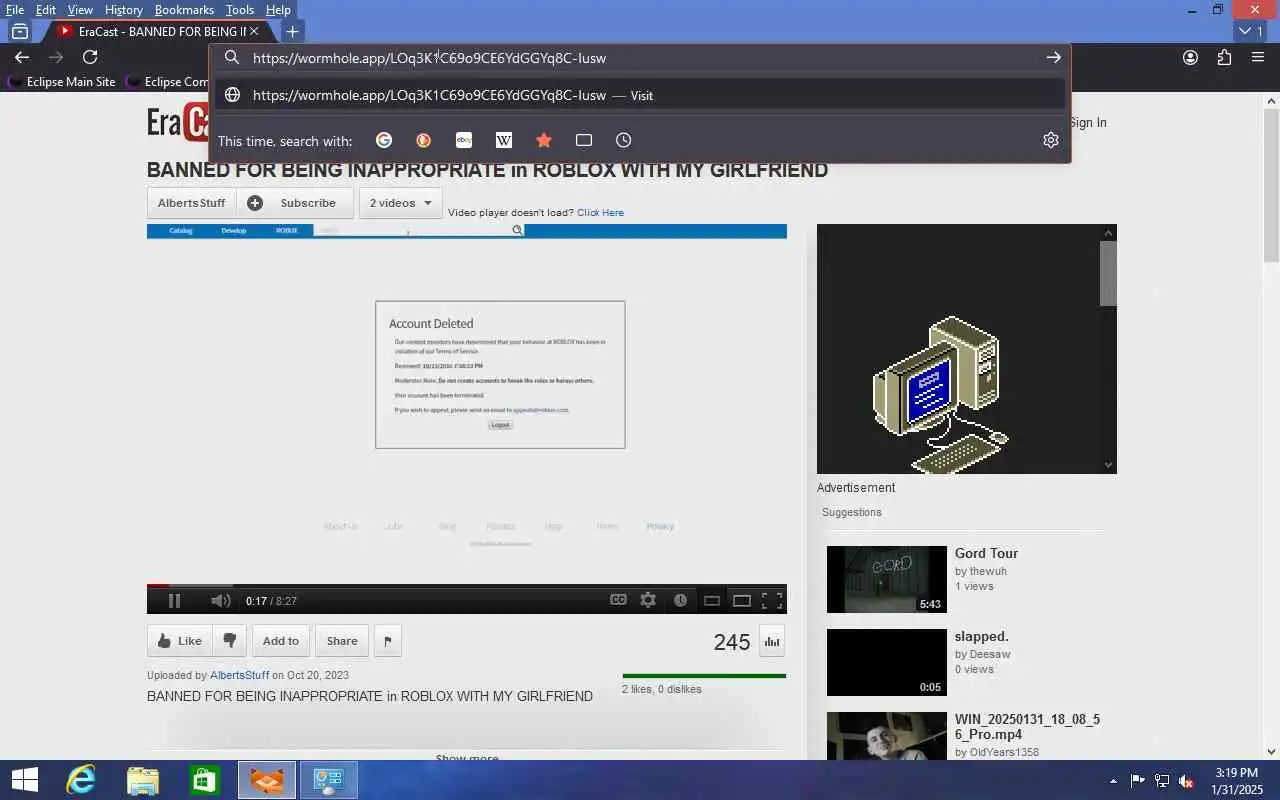Go back with the browser back arrow

pyautogui.click(x=21, y=57)
